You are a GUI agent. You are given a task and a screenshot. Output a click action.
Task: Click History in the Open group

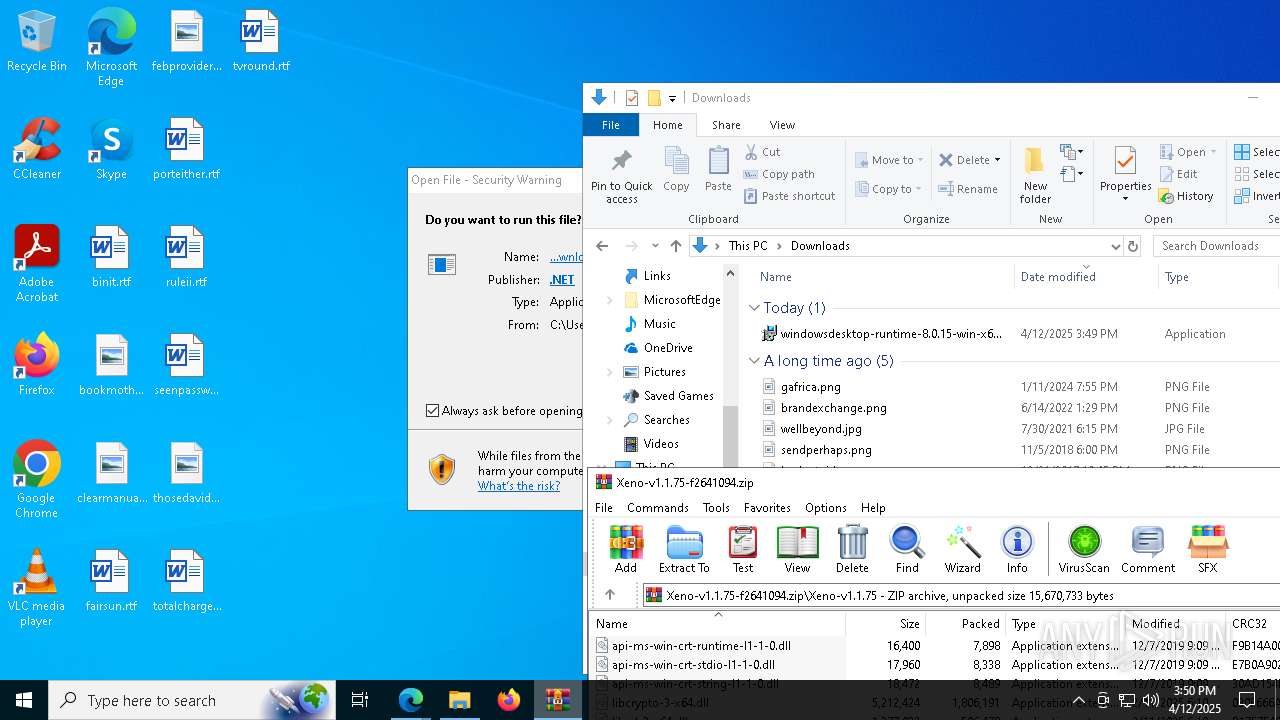[1186, 196]
